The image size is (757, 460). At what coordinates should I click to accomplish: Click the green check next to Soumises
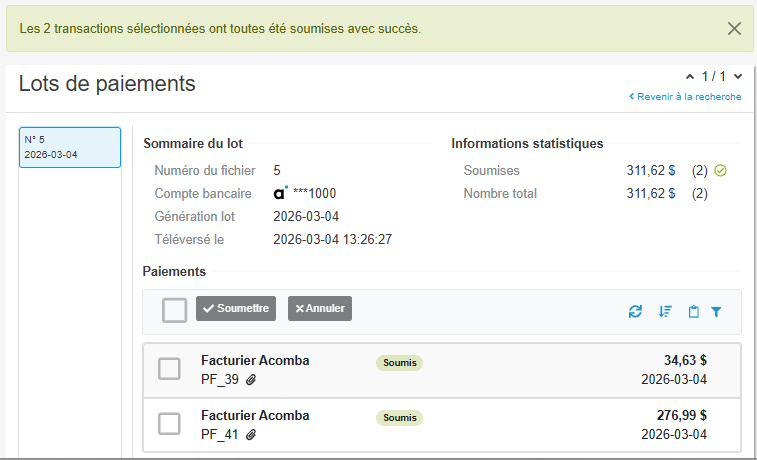720,170
